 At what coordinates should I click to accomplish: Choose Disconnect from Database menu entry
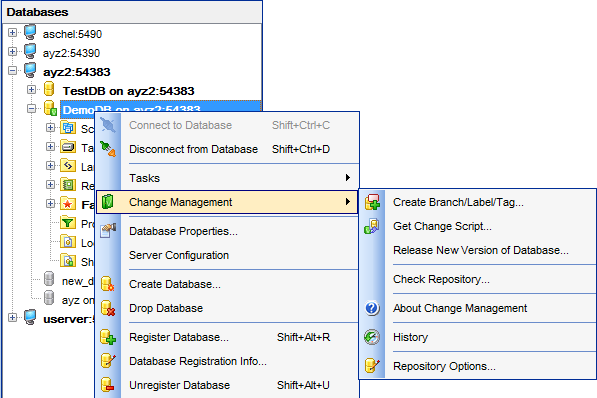tap(227, 149)
